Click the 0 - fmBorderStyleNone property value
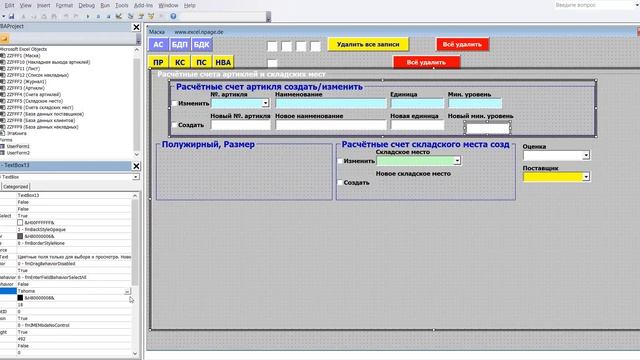The width and height of the screenshot is (640, 360). [x=73, y=243]
